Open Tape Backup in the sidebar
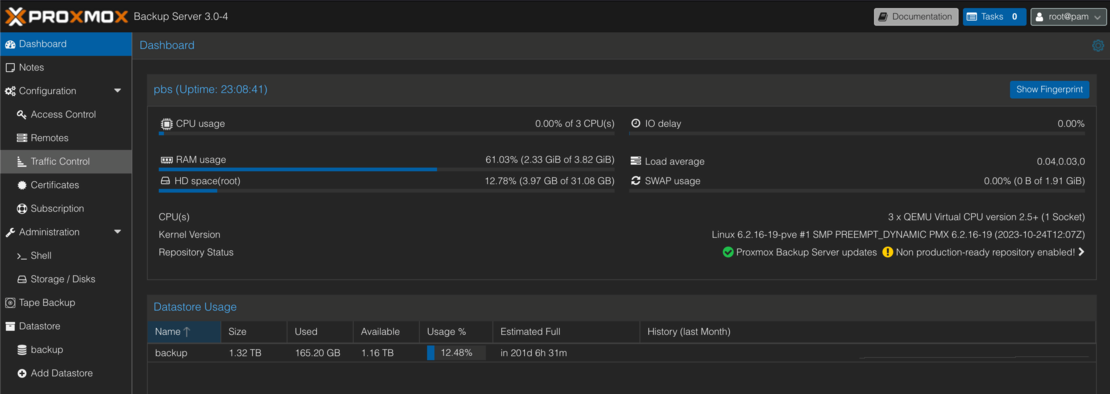The image size is (1110, 394). click(x=66, y=303)
